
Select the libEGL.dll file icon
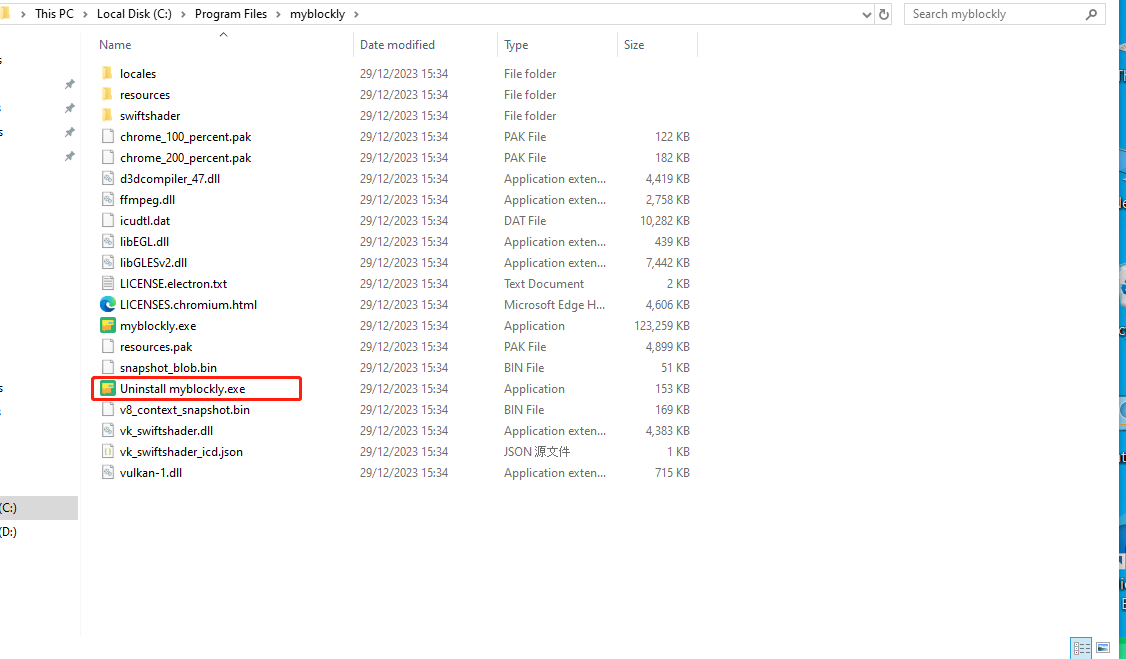(x=108, y=241)
